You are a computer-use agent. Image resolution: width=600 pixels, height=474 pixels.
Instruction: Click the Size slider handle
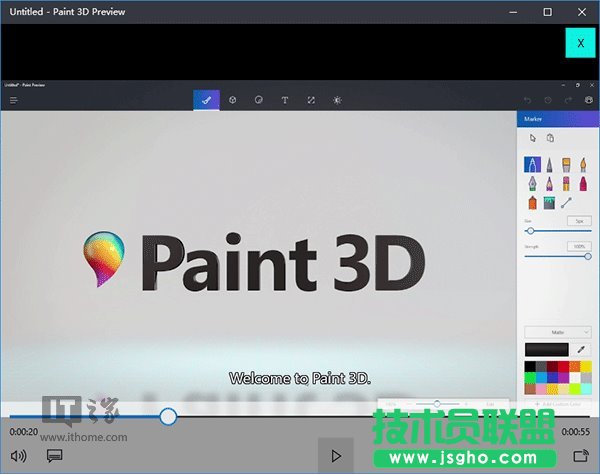(531, 231)
